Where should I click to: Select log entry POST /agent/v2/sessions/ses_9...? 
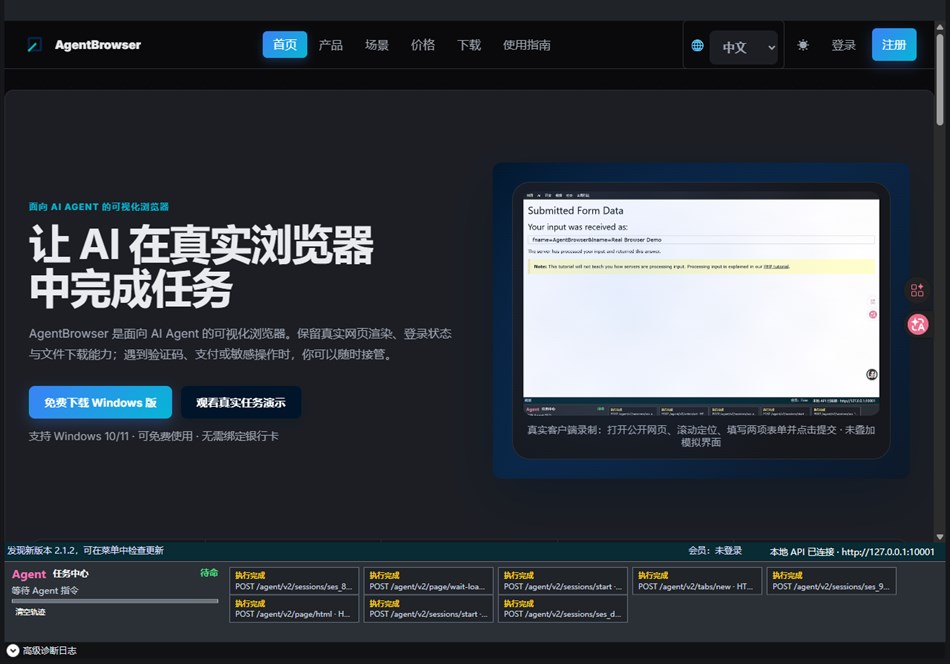pyautogui.click(x=831, y=580)
